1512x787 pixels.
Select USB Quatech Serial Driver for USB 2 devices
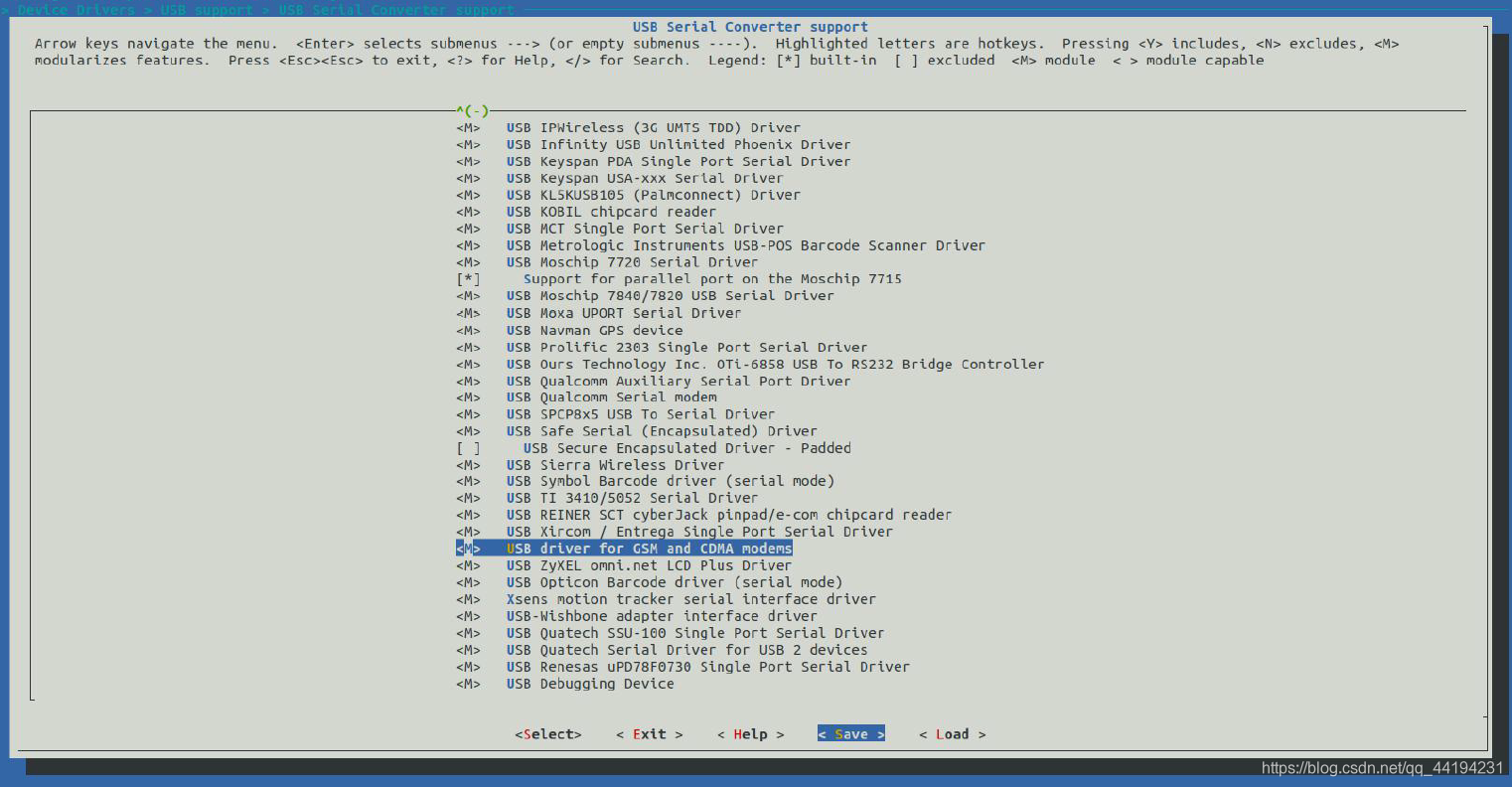pyautogui.click(x=686, y=650)
